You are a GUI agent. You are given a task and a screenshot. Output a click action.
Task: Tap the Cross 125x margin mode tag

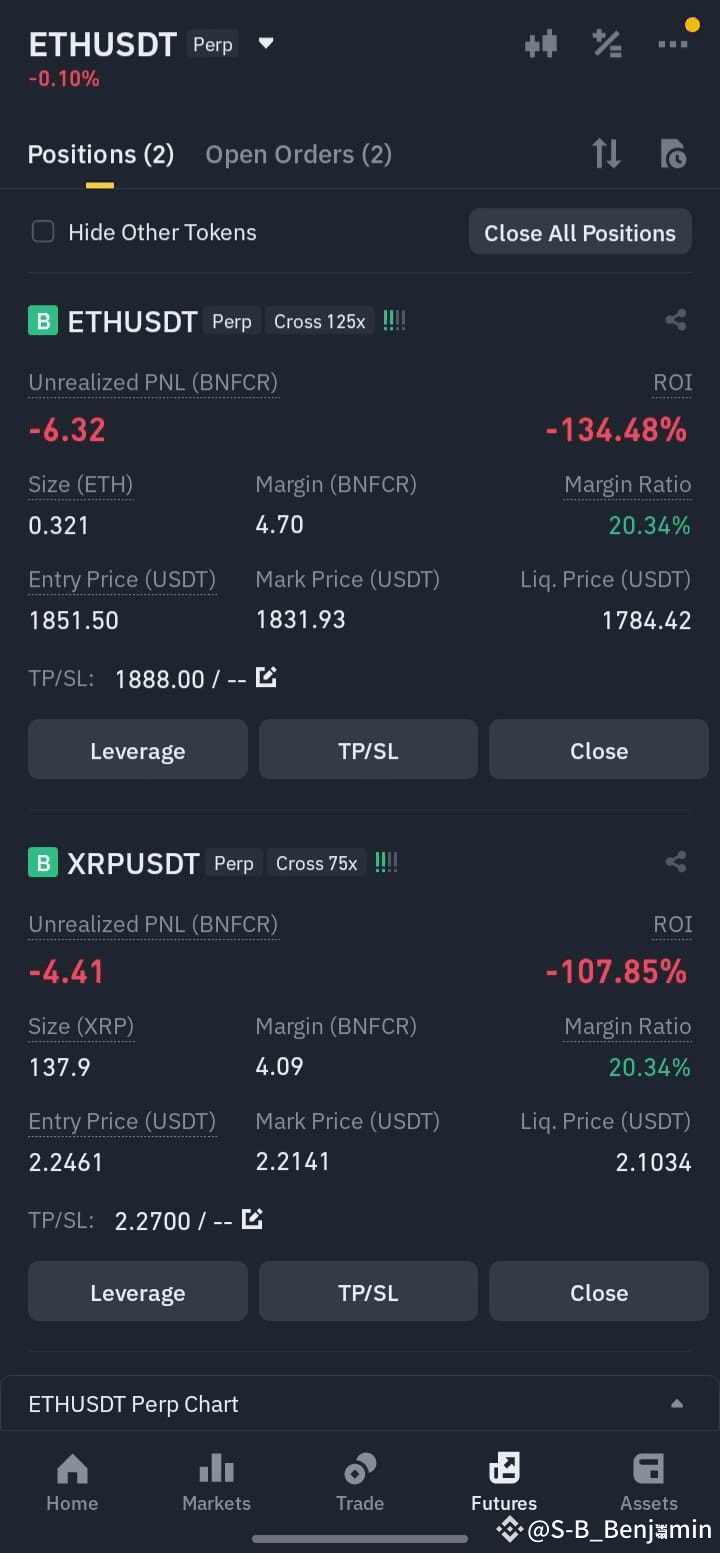[x=320, y=321]
